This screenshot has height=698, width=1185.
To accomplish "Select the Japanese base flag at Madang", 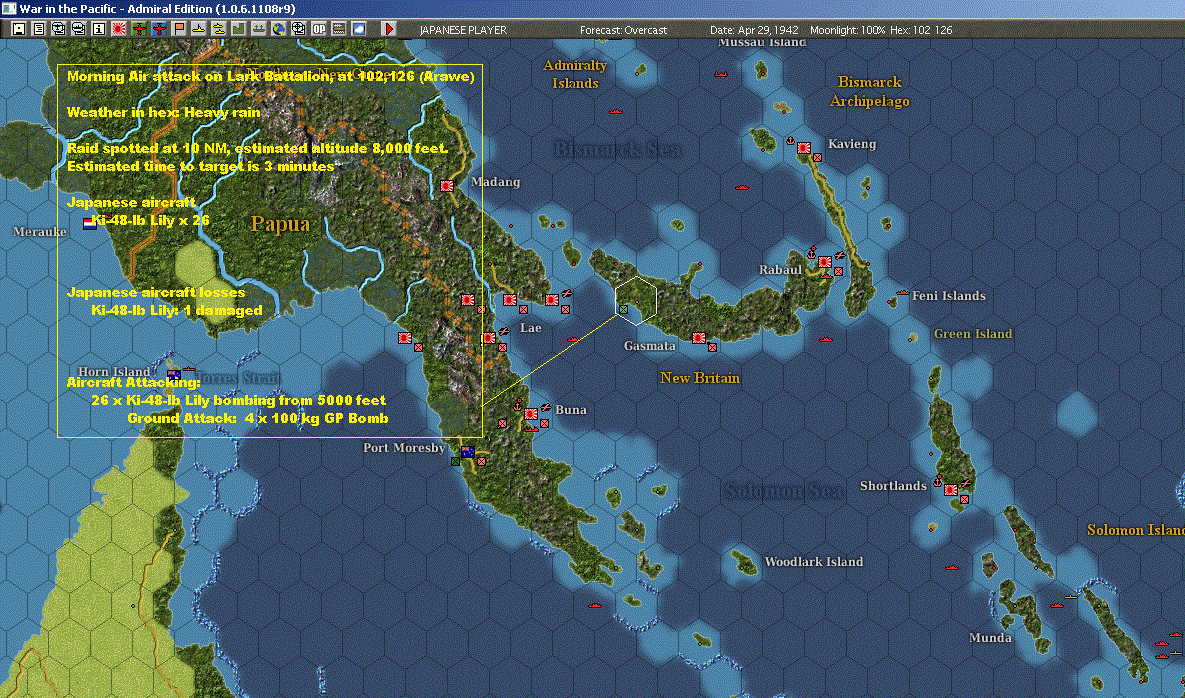I will [447, 185].
